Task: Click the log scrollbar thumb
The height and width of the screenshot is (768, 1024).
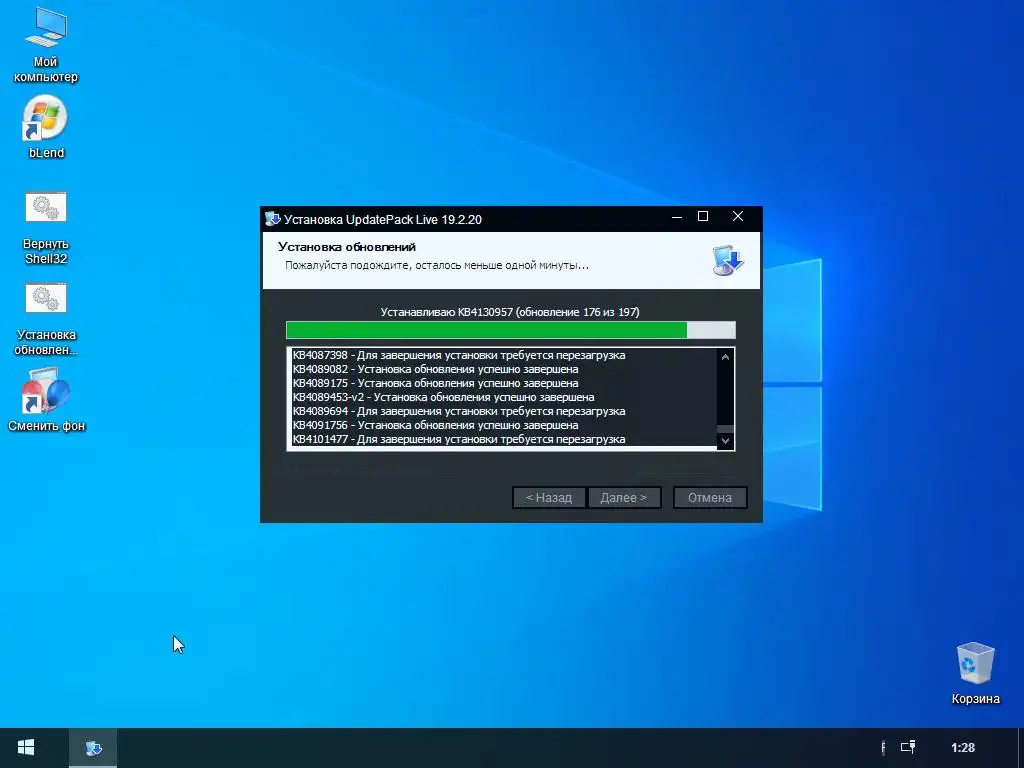Action: 725,429
